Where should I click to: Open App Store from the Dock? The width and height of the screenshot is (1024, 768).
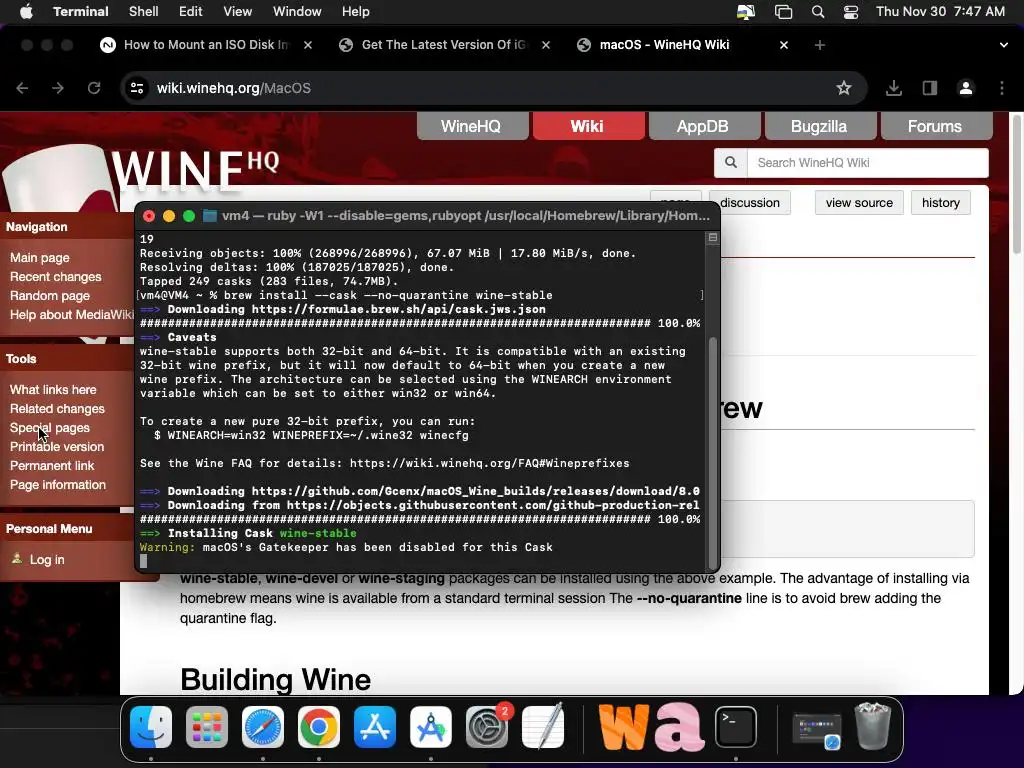pyautogui.click(x=375, y=727)
